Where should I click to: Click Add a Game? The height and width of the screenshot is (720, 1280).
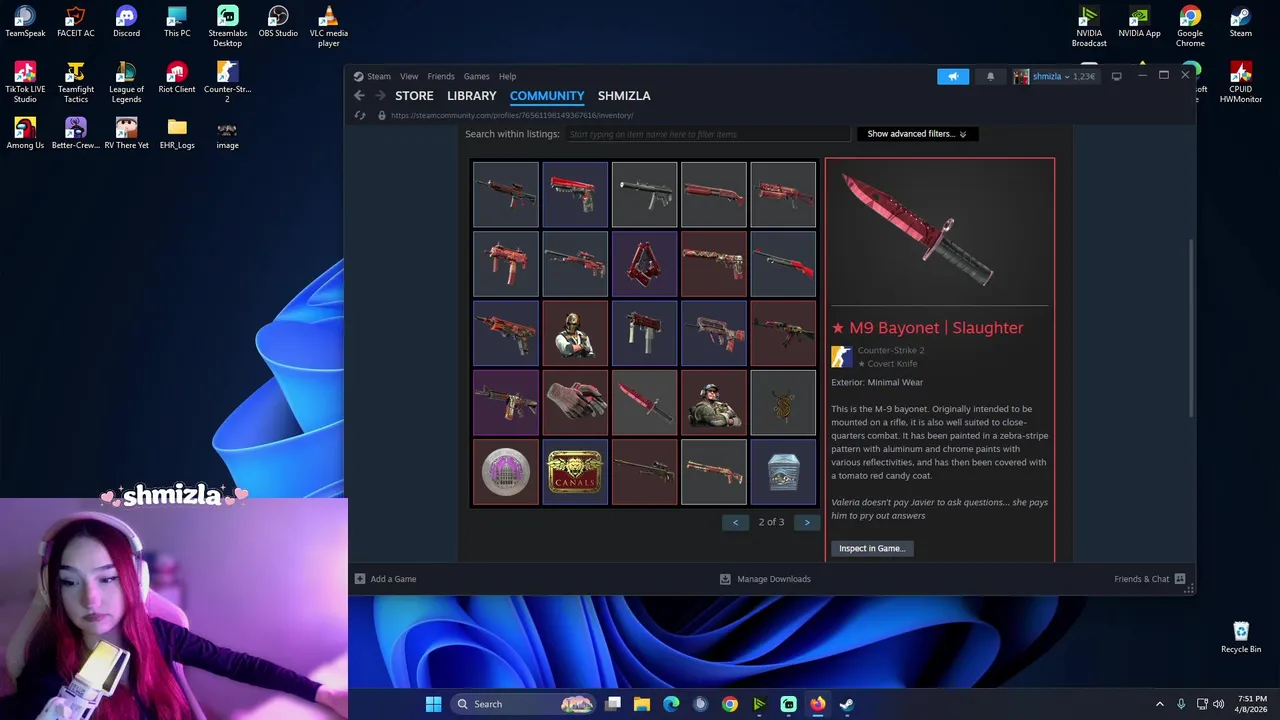tap(385, 579)
